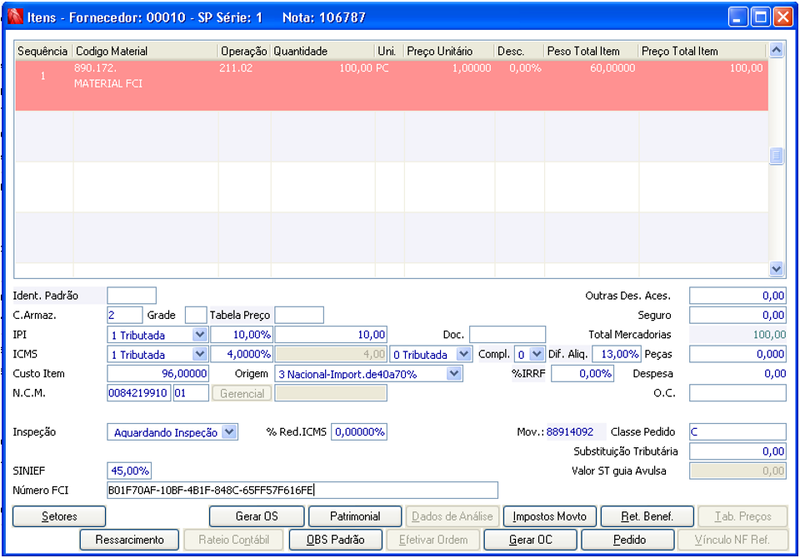The width and height of the screenshot is (800, 558).
Task: Click the N.C.M. code field 0084219910
Action: click(139, 393)
